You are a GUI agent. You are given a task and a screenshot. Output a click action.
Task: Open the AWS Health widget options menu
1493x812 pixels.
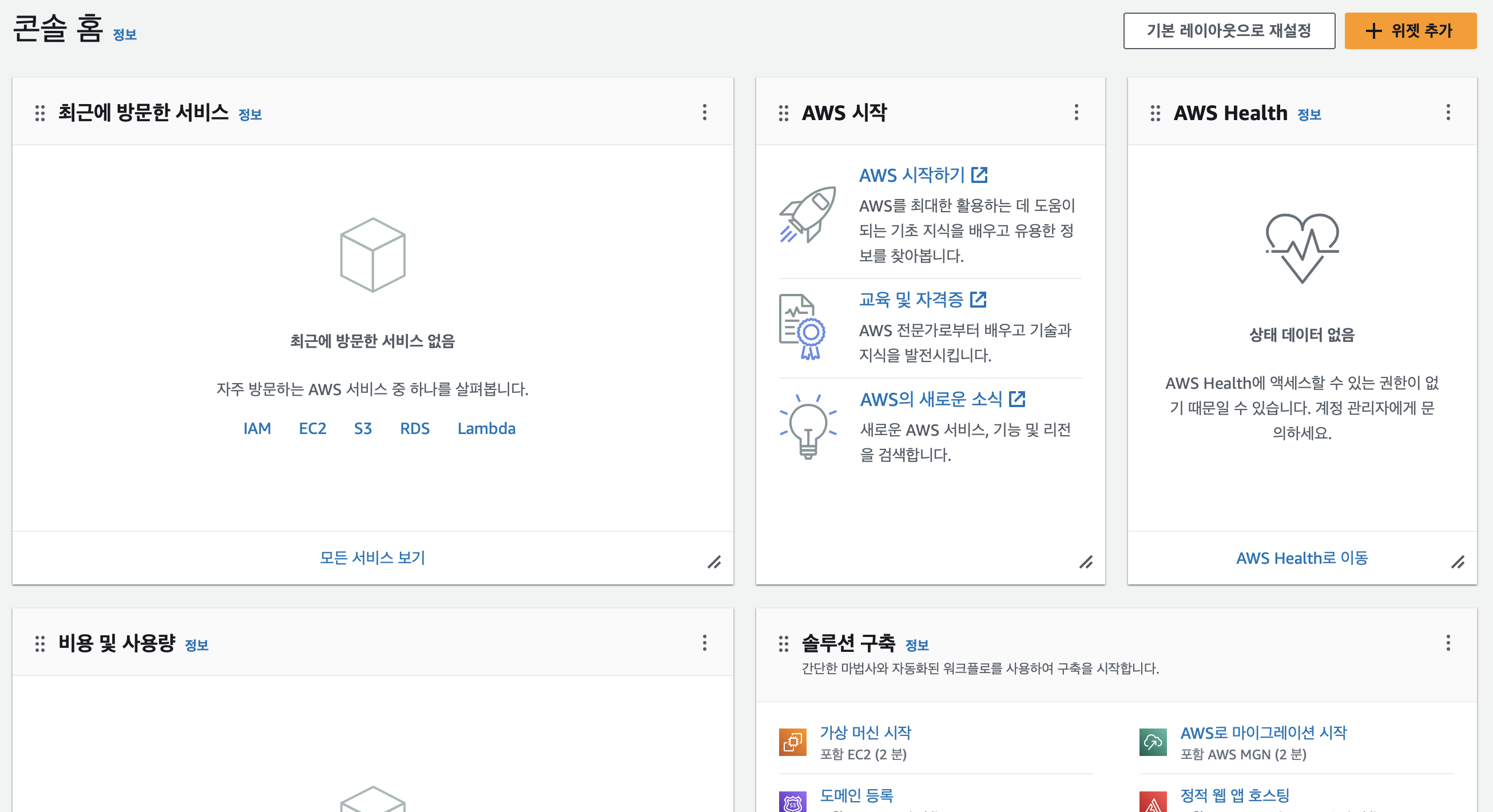coord(1448,112)
